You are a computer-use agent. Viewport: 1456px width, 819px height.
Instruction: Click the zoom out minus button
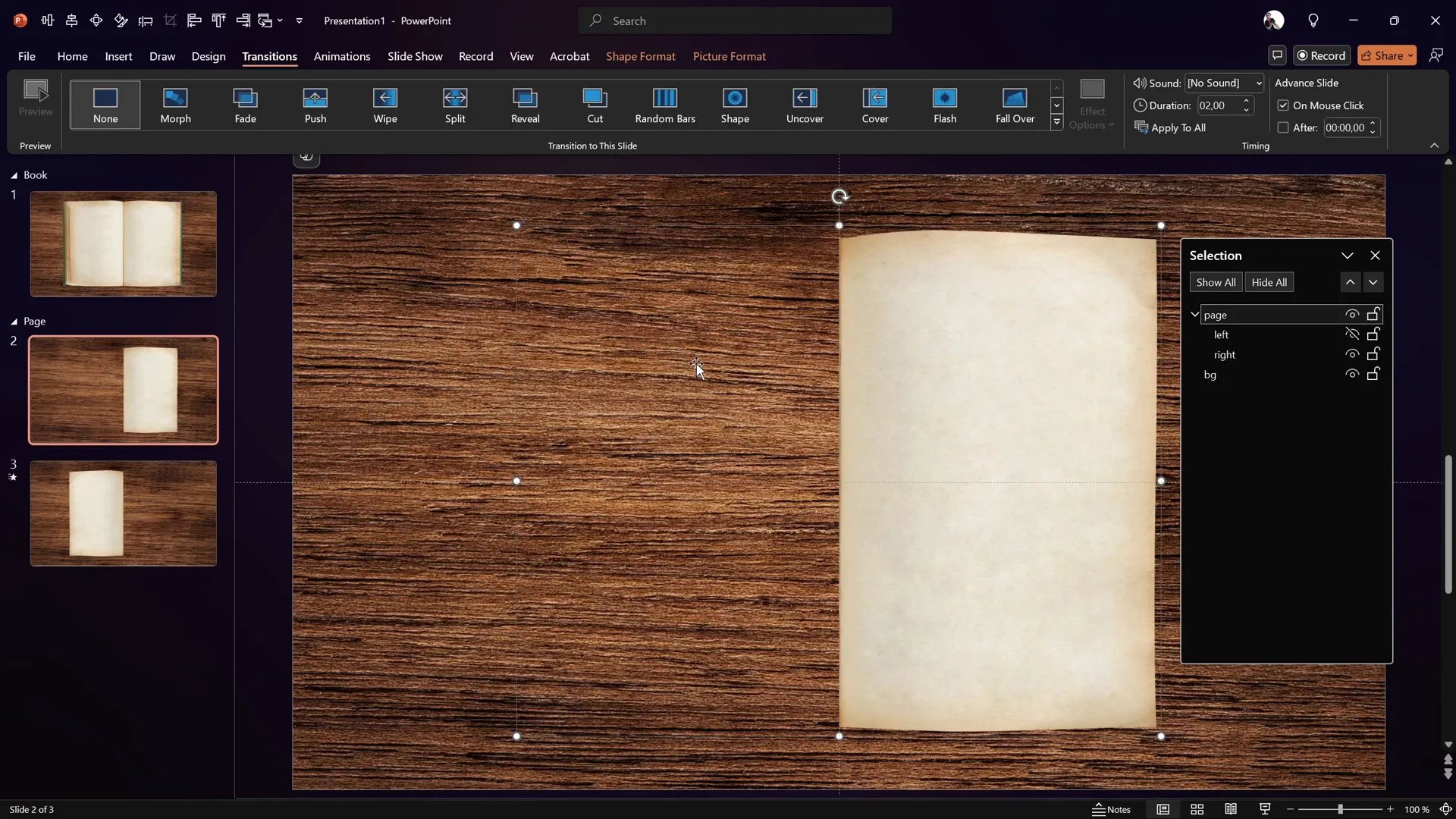[x=1290, y=809]
